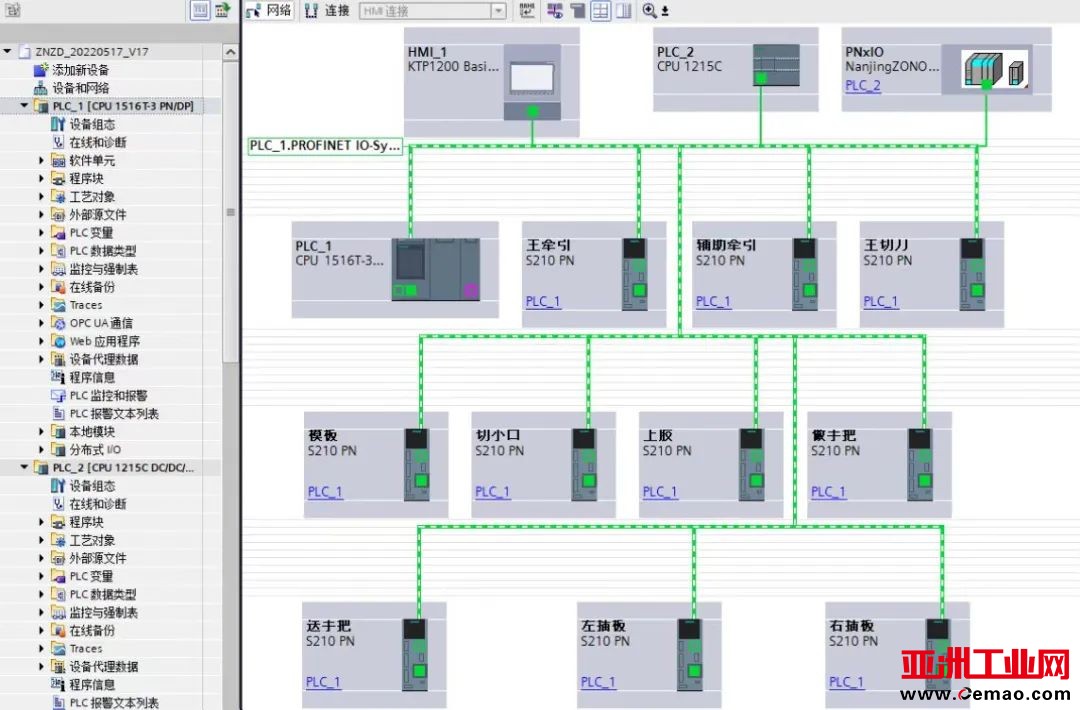Open 程序信息 under PLC_1
This screenshot has height=710, width=1080.
pyautogui.click(x=92, y=377)
